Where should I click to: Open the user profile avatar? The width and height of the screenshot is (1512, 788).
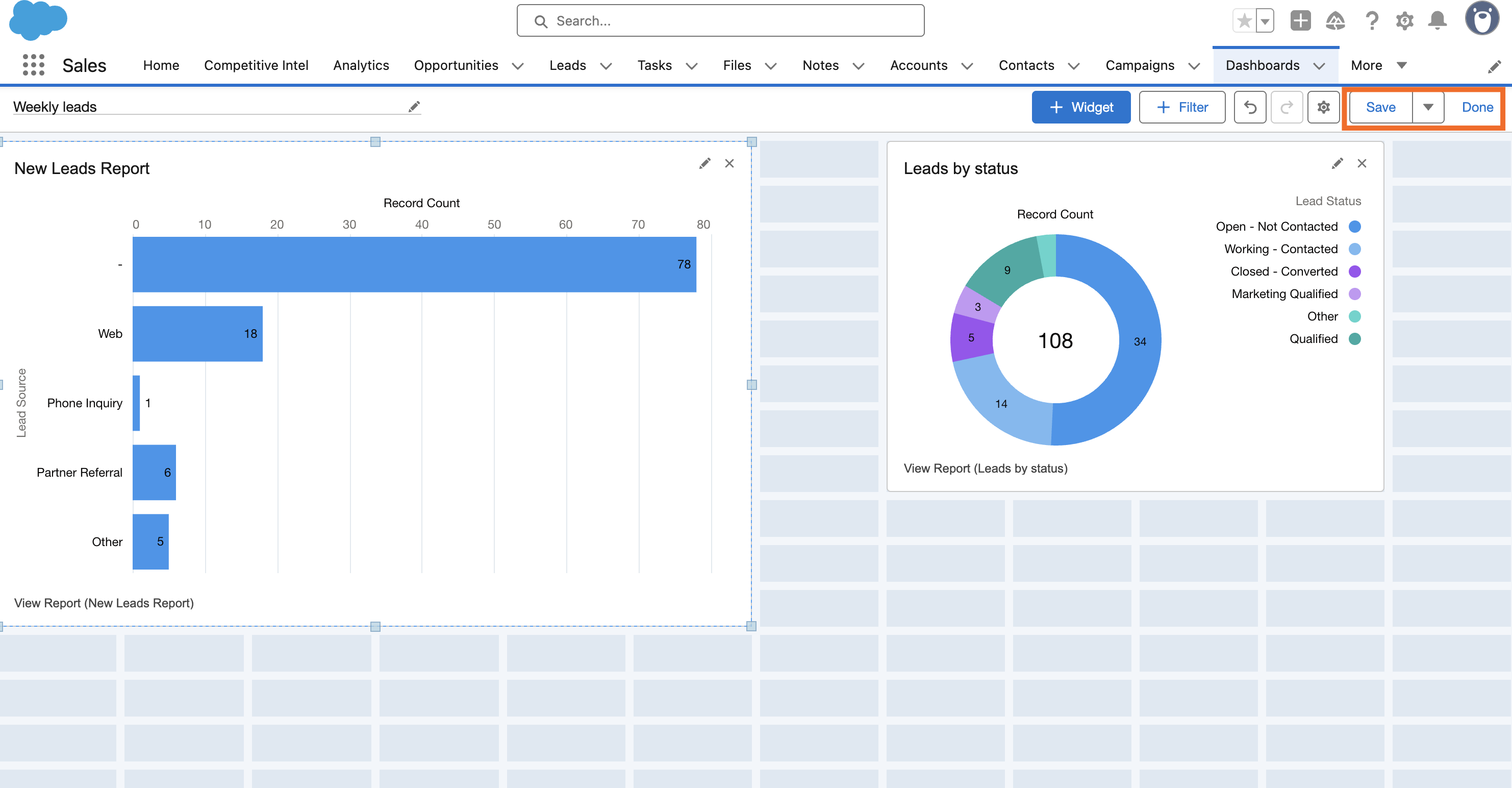[x=1482, y=19]
